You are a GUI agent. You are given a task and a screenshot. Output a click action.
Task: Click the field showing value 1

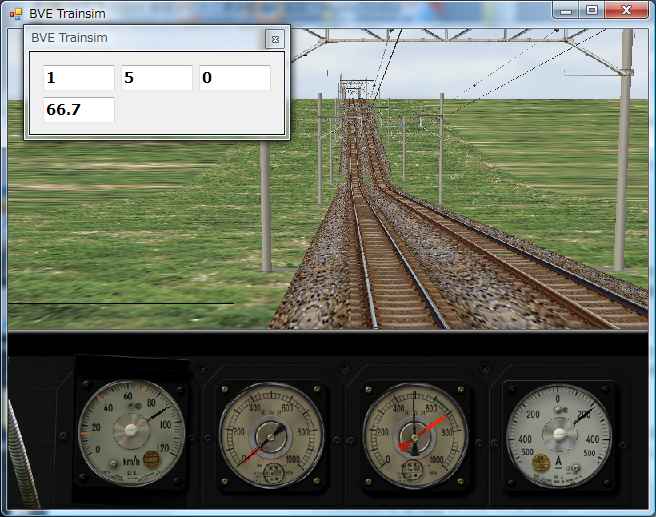tap(79, 78)
